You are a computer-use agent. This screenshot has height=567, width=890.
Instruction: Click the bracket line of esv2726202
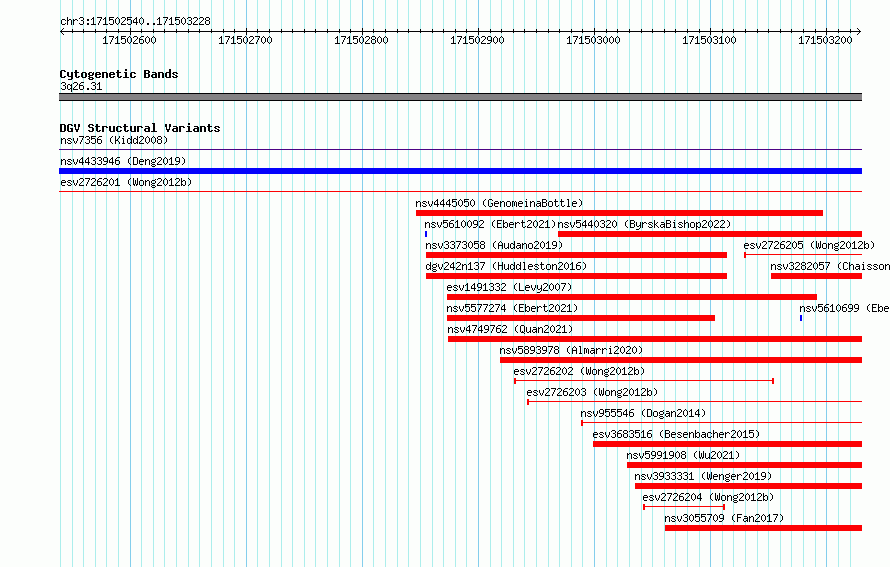[x=644, y=381]
